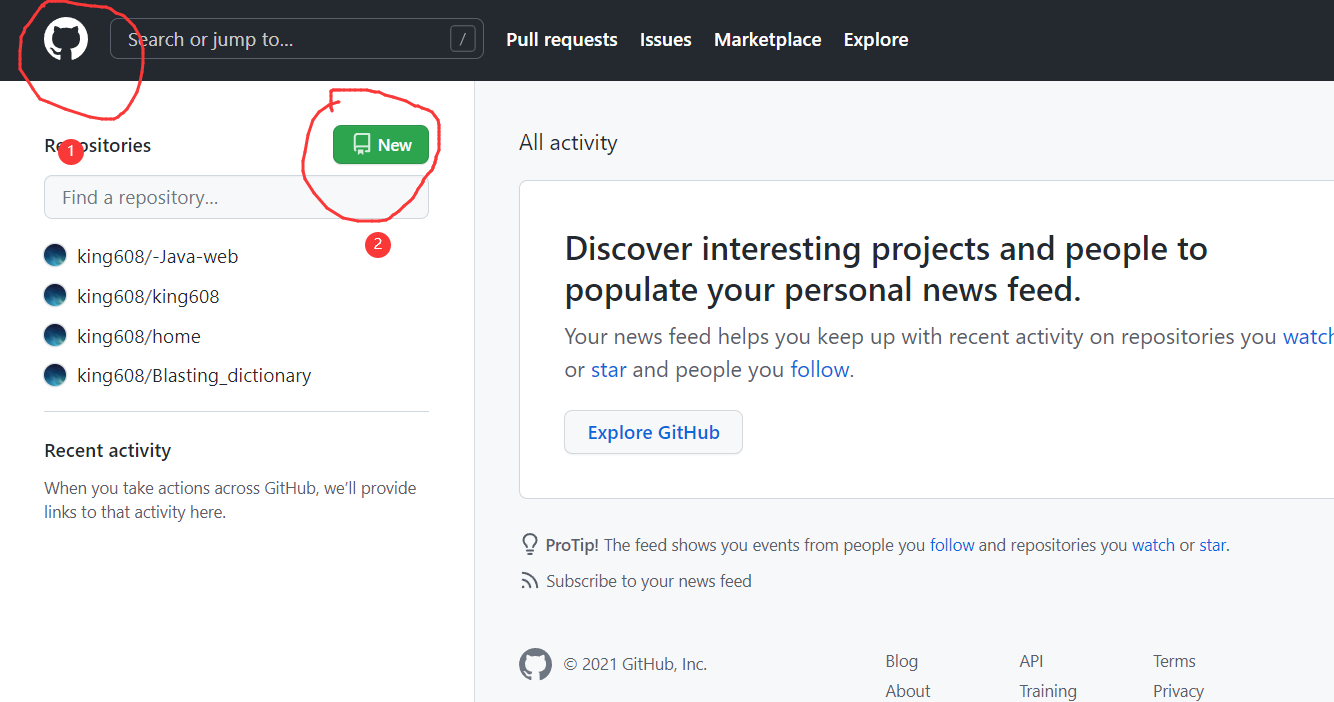Open the Privacy footer link
Image resolution: width=1334 pixels, height=702 pixels.
(x=1178, y=691)
